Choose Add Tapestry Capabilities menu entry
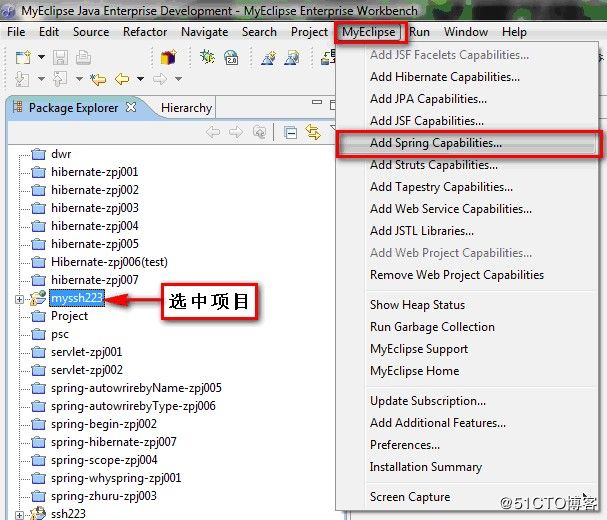The height and width of the screenshot is (520, 607). (467, 187)
